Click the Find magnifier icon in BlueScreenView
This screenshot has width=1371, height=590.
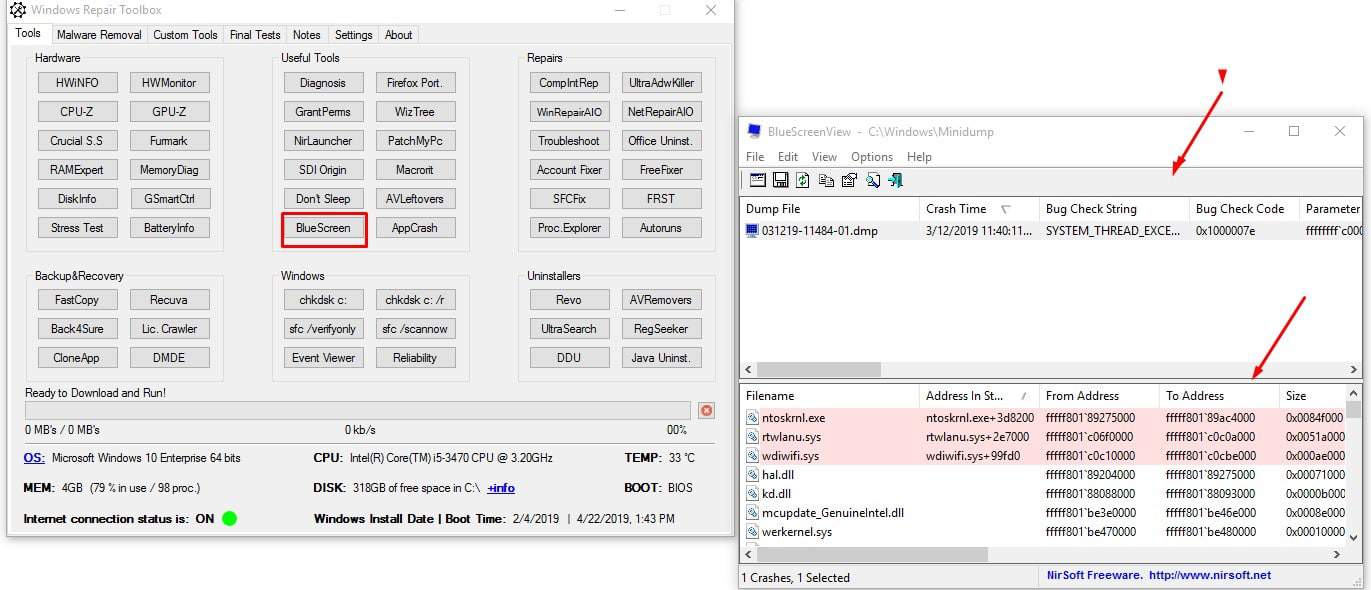click(x=872, y=180)
